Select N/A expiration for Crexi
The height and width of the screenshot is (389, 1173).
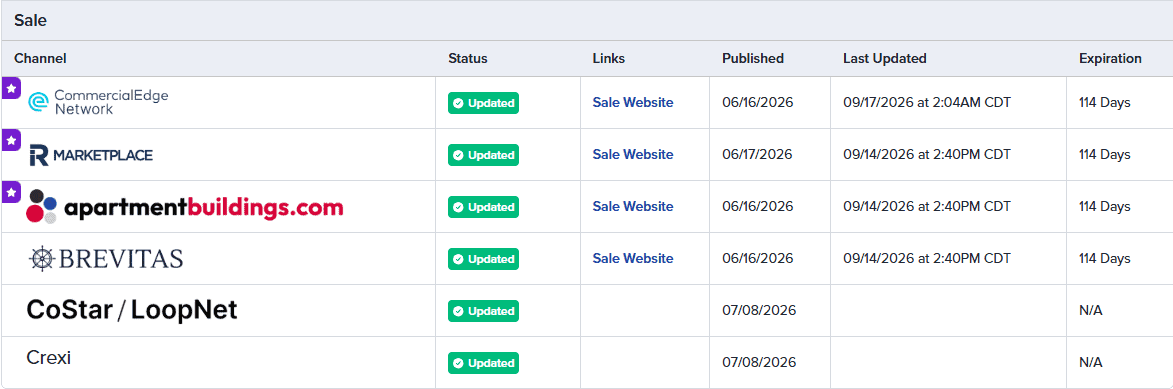pos(1091,362)
